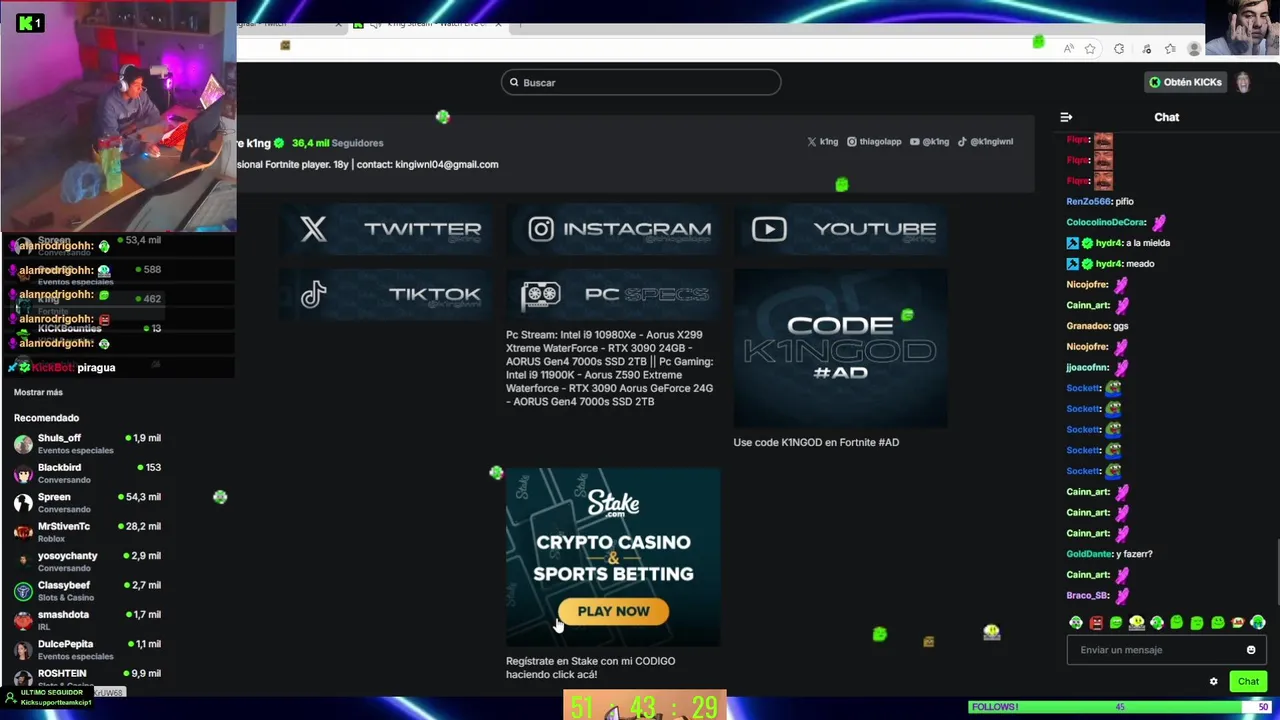The height and width of the screenshot is (720, 1280).
Task: Open the YOUTUBE panel banner
Action: coord(841,229)
